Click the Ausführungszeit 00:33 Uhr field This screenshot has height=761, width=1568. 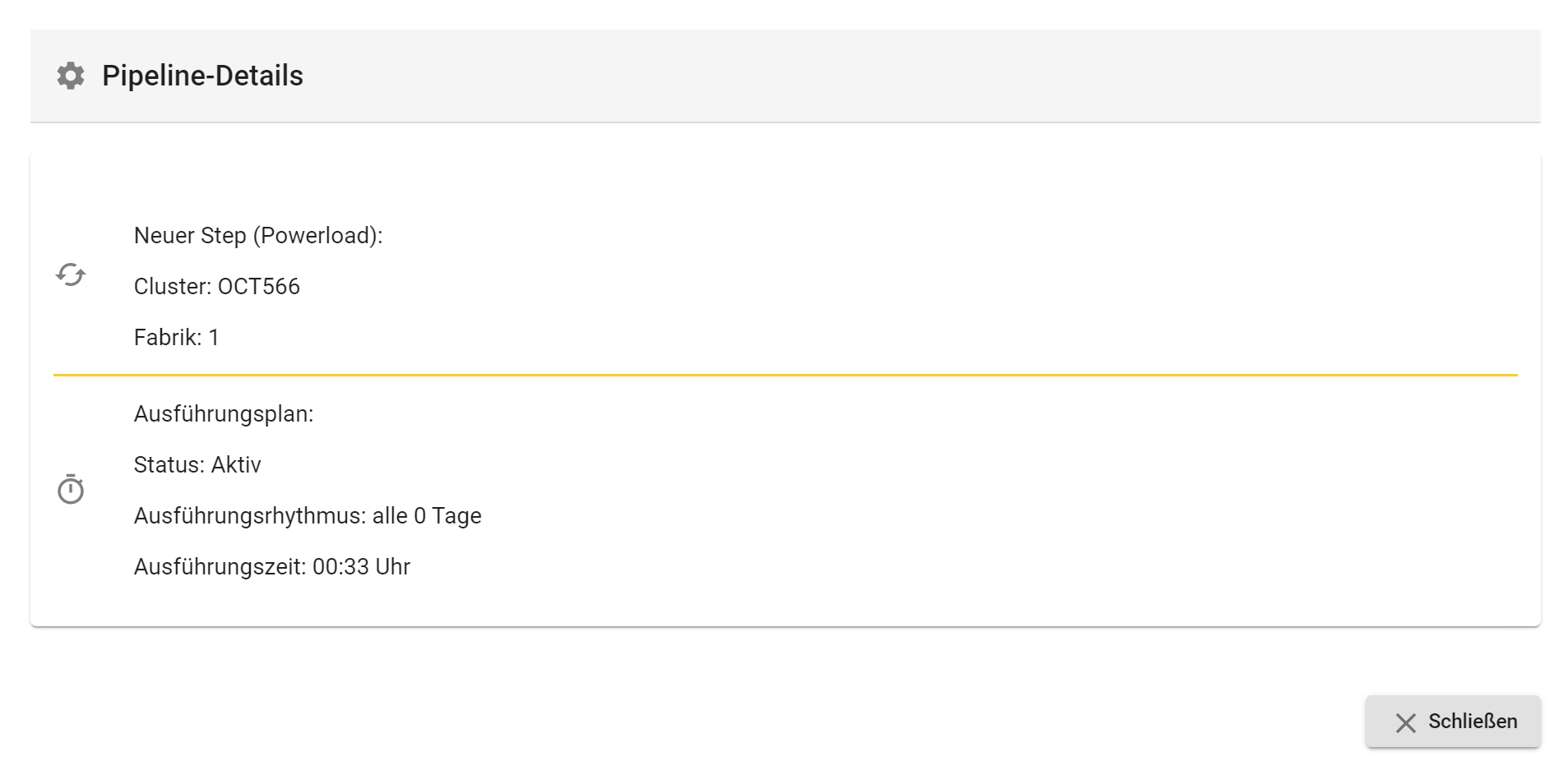pos(272,566)
